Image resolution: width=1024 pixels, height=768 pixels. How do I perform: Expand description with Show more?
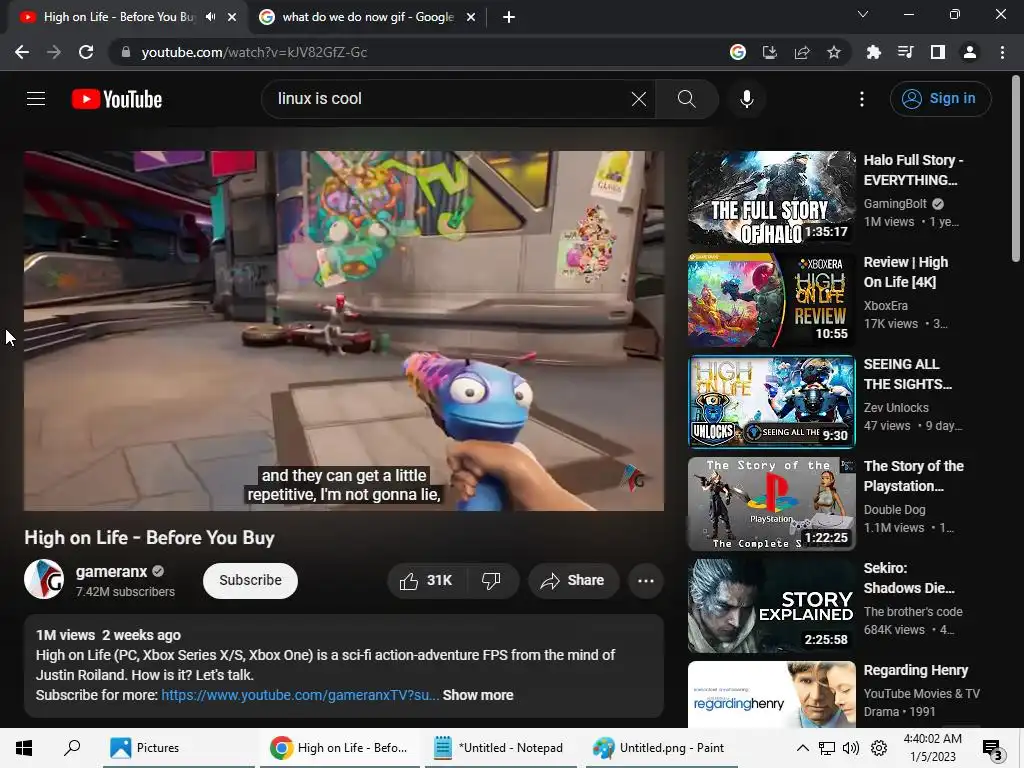point(477,695)
